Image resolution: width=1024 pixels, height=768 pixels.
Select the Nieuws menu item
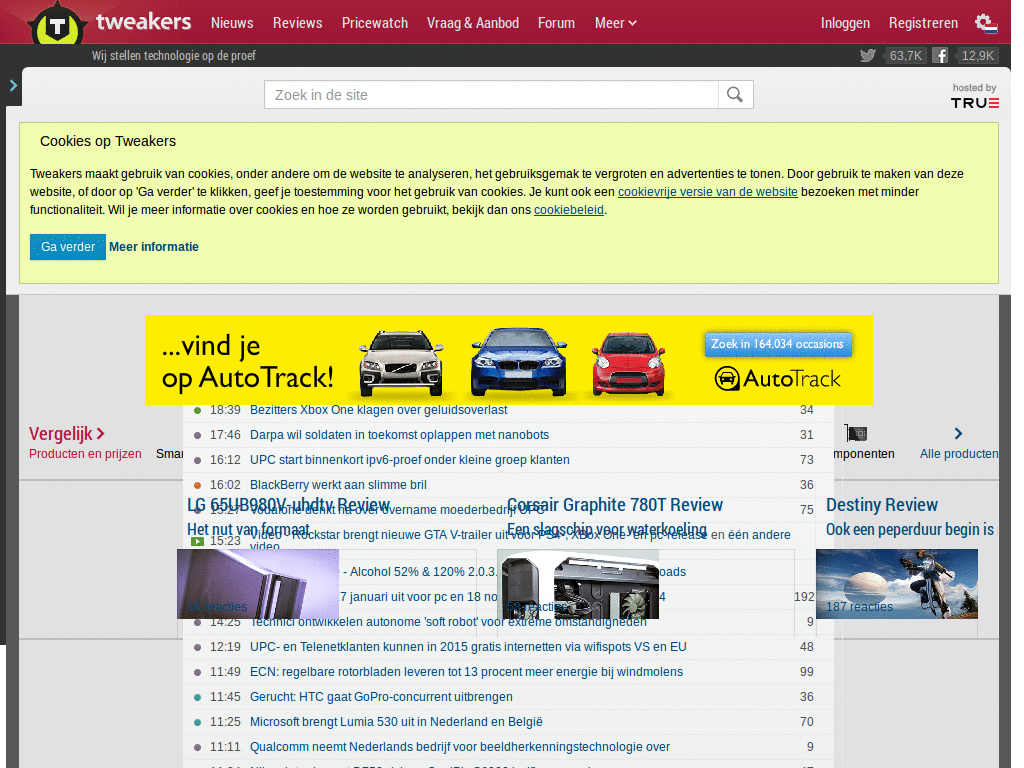pyautogui.click(x=232, y=22)
